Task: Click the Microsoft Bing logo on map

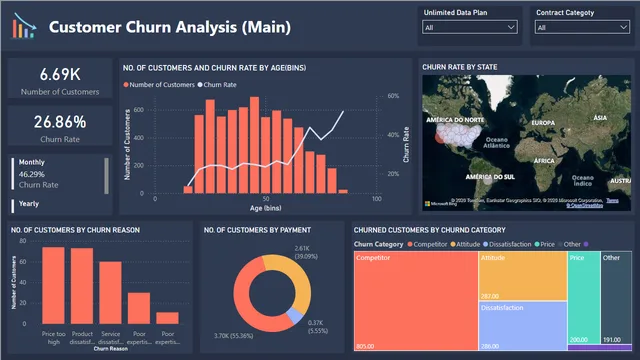Action: tap(441, 203)
